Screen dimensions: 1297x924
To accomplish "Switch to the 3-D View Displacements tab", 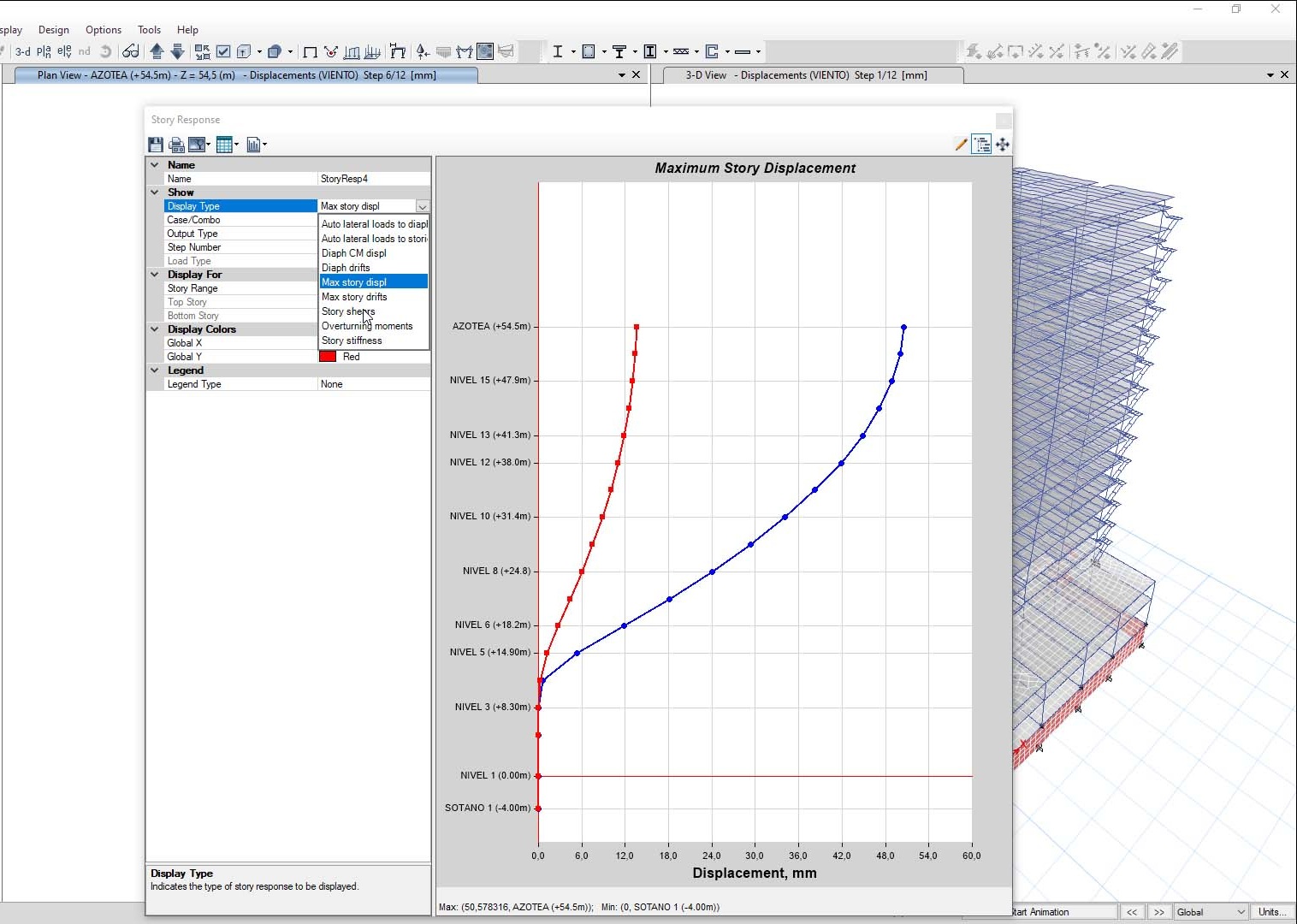I will coord(806,75).
